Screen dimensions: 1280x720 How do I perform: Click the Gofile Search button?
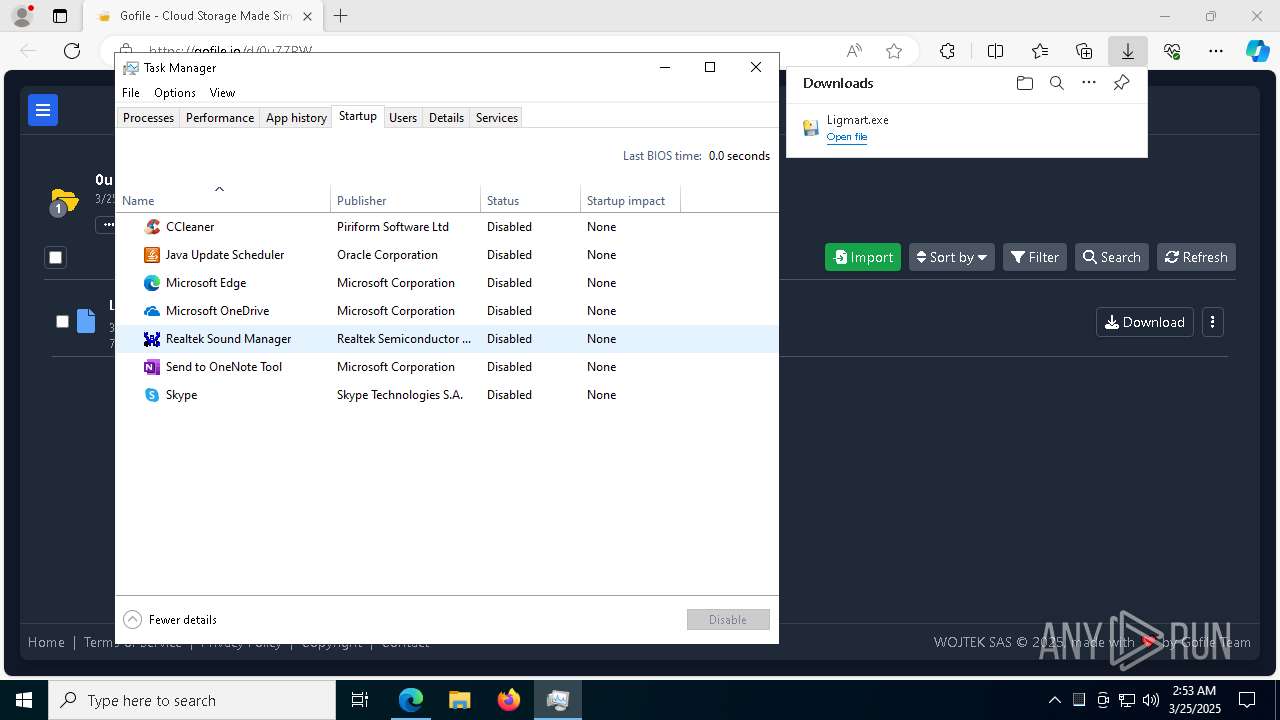1112,257
